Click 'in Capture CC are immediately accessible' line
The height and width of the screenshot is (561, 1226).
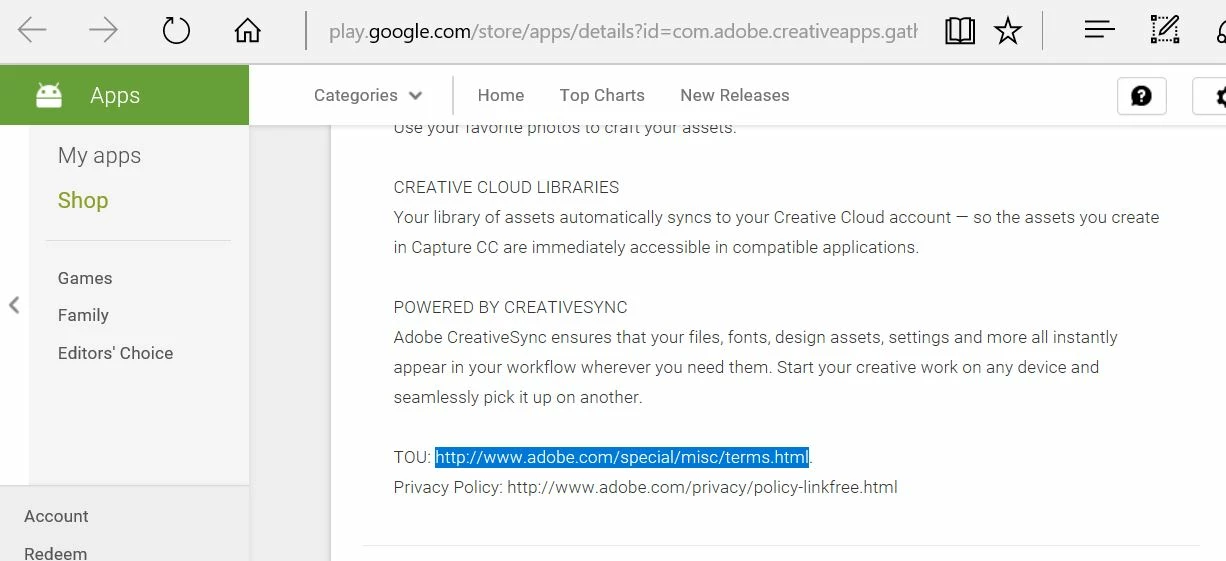(x=656, y=247)
